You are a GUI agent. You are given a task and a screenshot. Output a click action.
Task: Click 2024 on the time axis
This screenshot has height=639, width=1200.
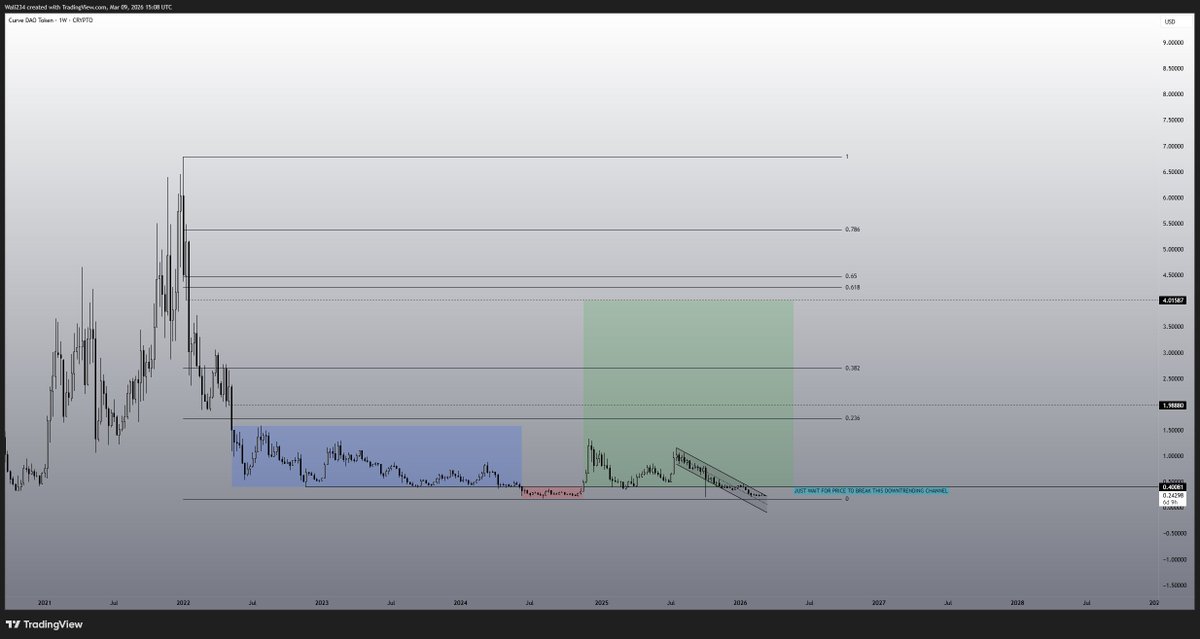[x=461, y=603]
